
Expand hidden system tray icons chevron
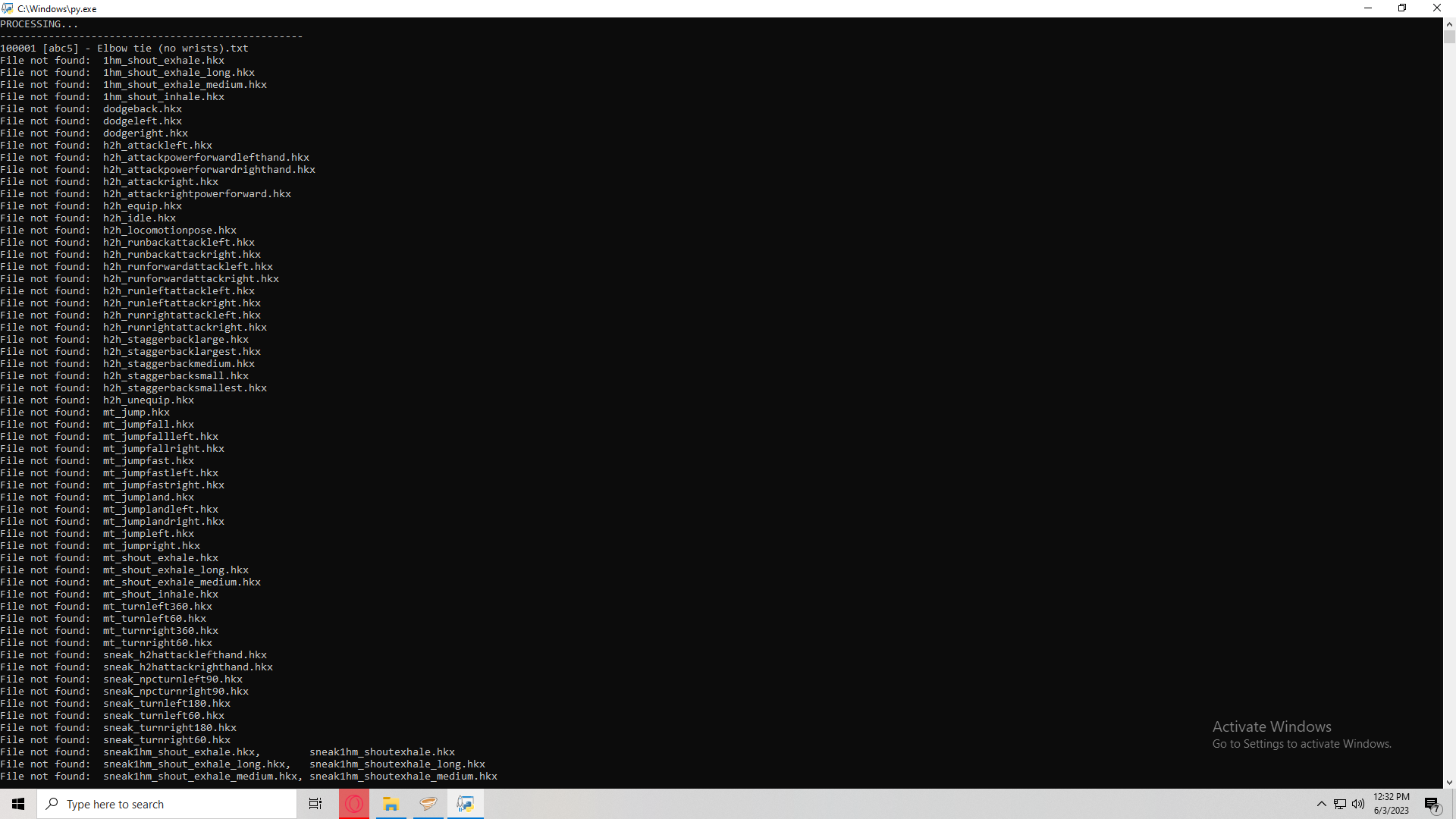(x=1322, y=804)
